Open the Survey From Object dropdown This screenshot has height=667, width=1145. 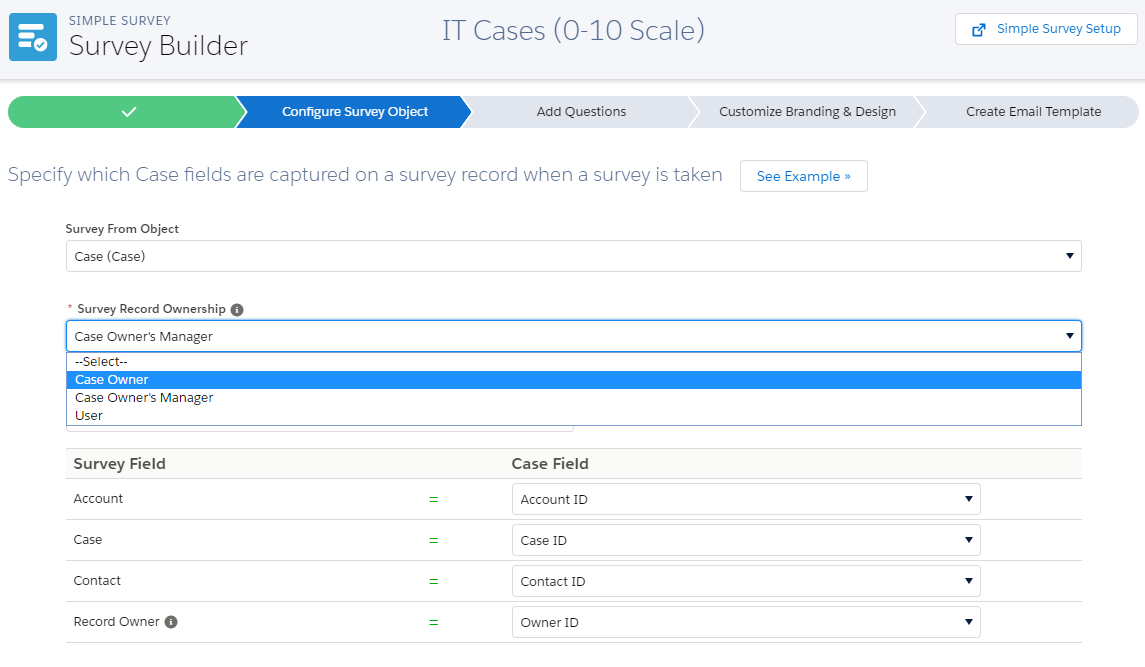573,256
